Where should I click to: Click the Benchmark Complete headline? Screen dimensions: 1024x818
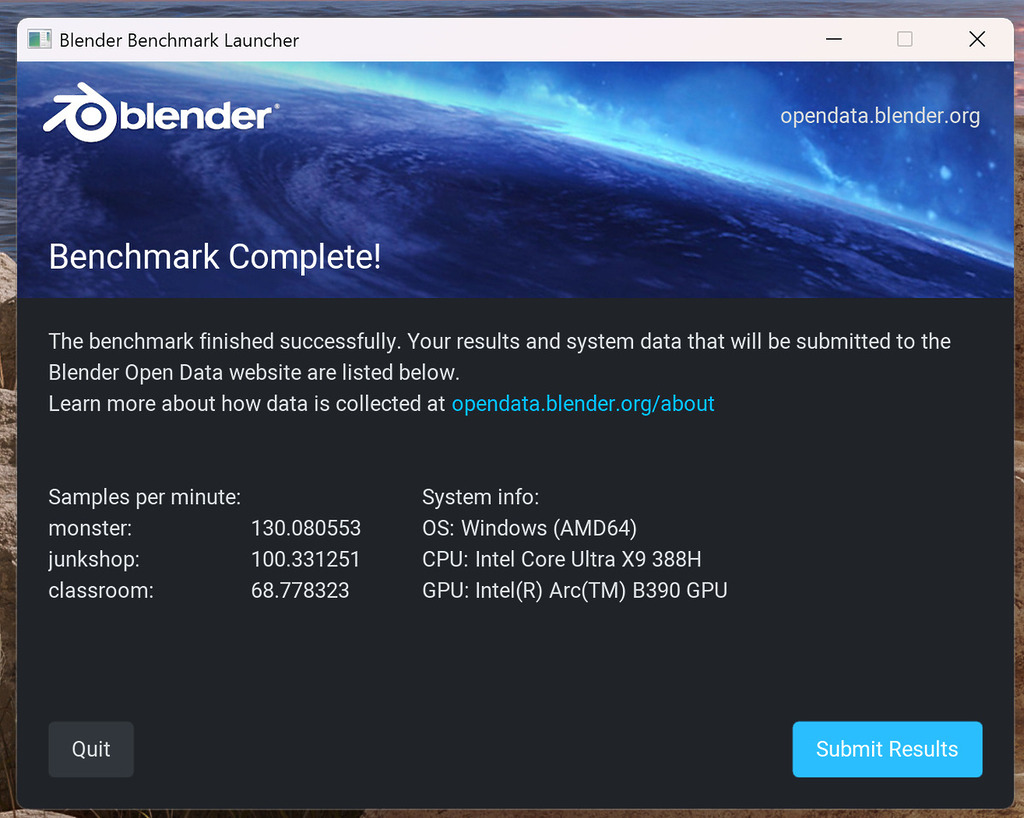click(214, 257)
